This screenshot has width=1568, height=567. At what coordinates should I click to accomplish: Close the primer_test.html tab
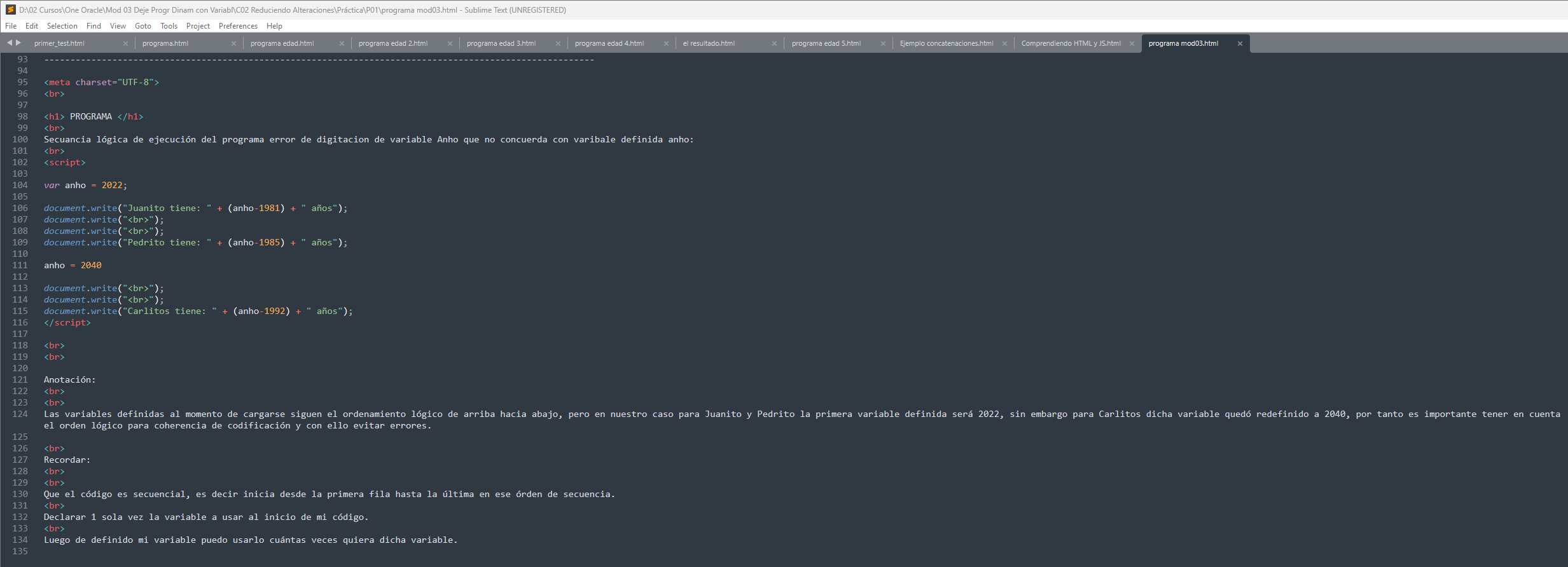coord(125,43)
